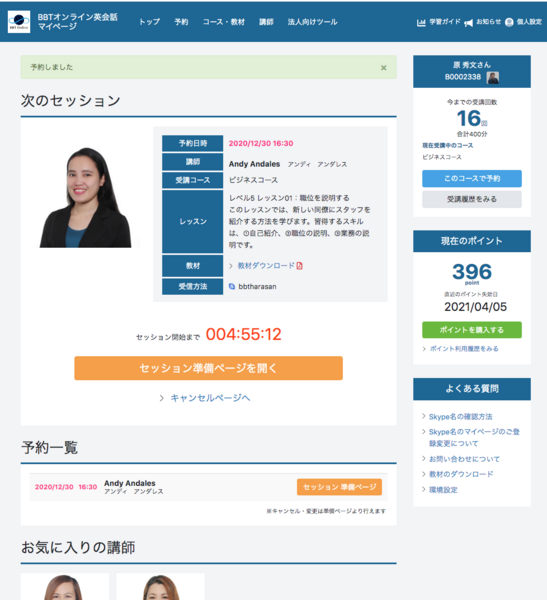Click the このコースで予約 button
547x600 pixels.
(472, 178)
